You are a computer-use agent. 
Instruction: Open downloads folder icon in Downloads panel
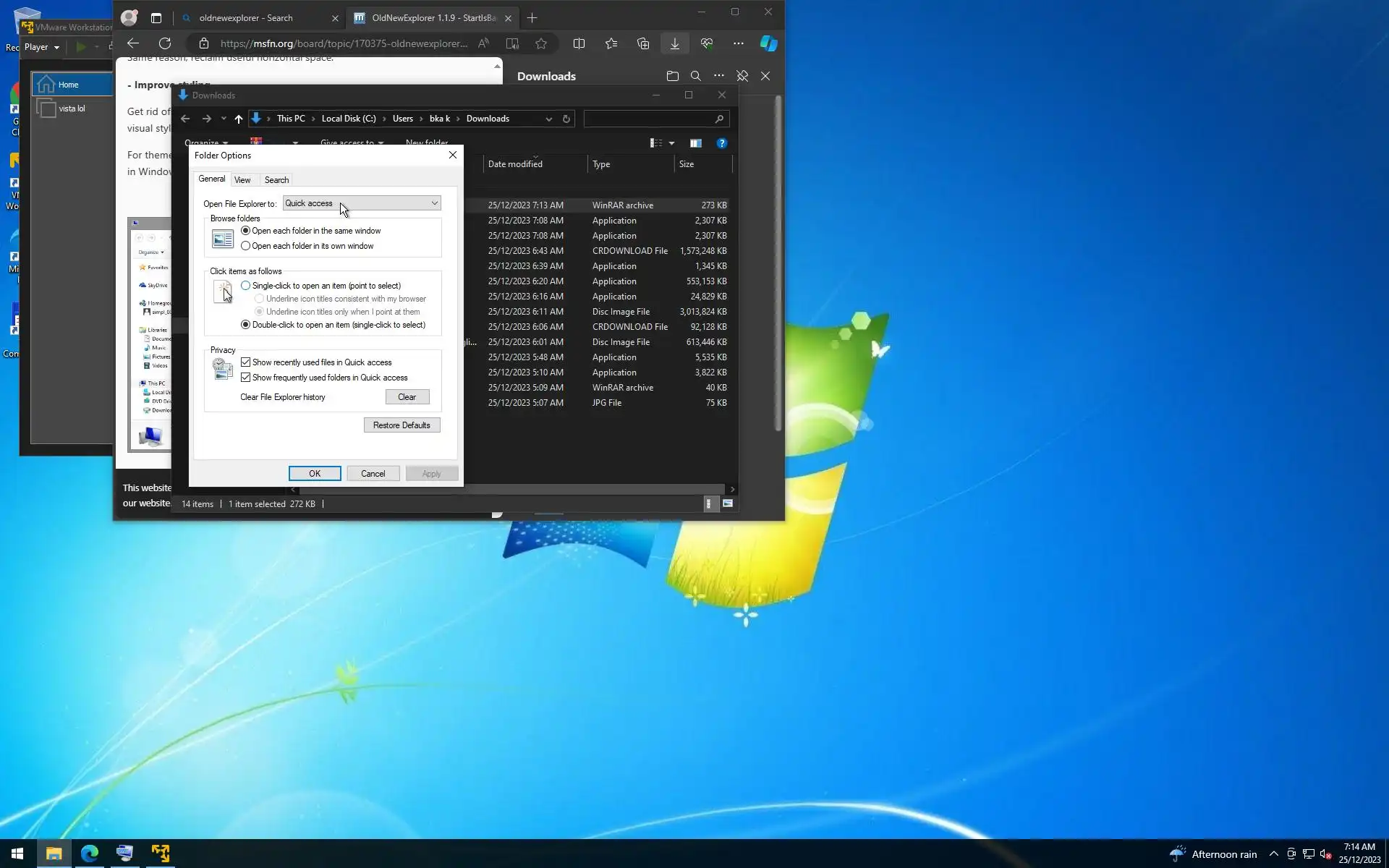point(672,76)
